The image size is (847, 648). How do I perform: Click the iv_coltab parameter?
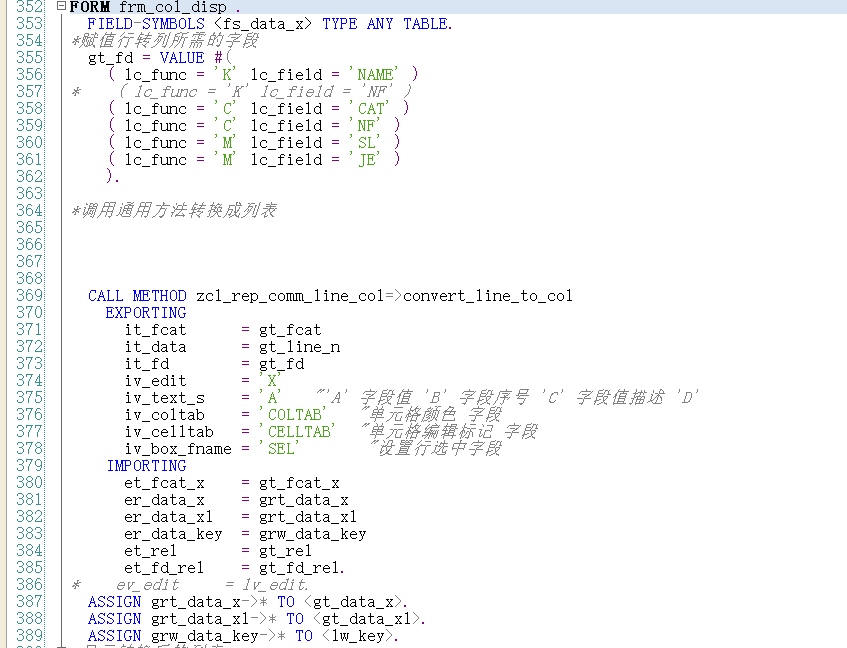[164, 415]
